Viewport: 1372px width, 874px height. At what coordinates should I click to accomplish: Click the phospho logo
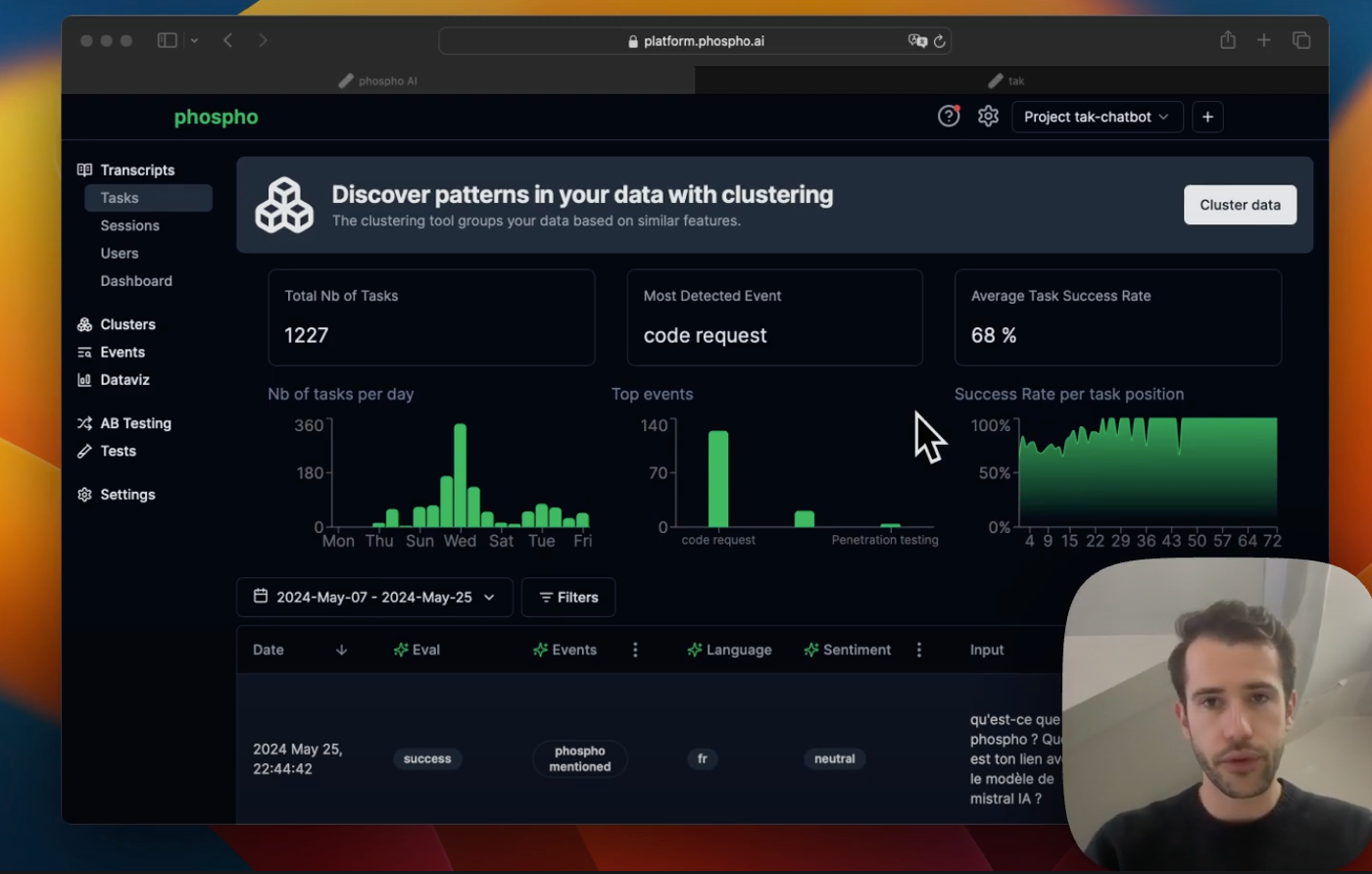click(x=216, y=118)
